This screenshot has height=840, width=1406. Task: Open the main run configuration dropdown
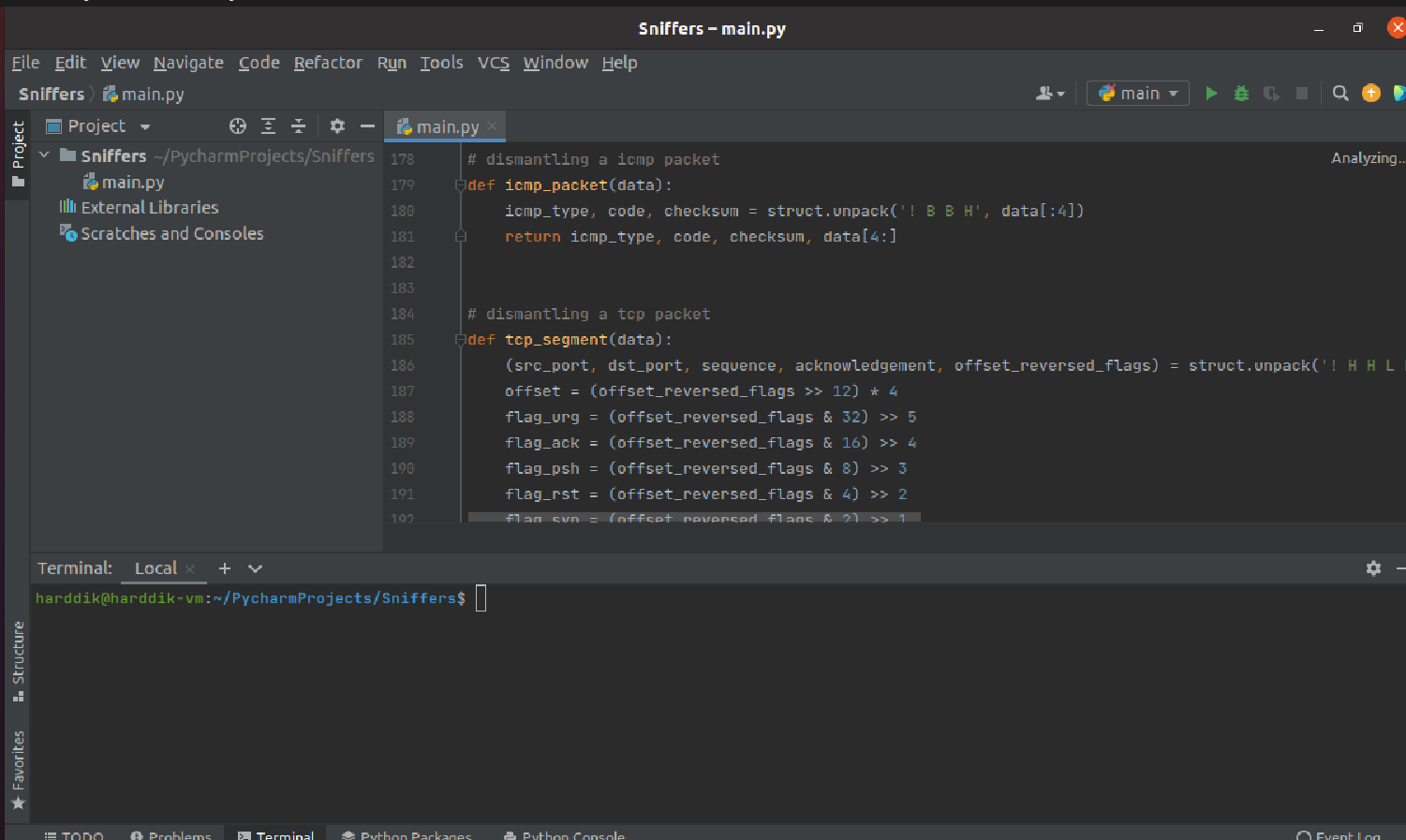point(1138,93)
